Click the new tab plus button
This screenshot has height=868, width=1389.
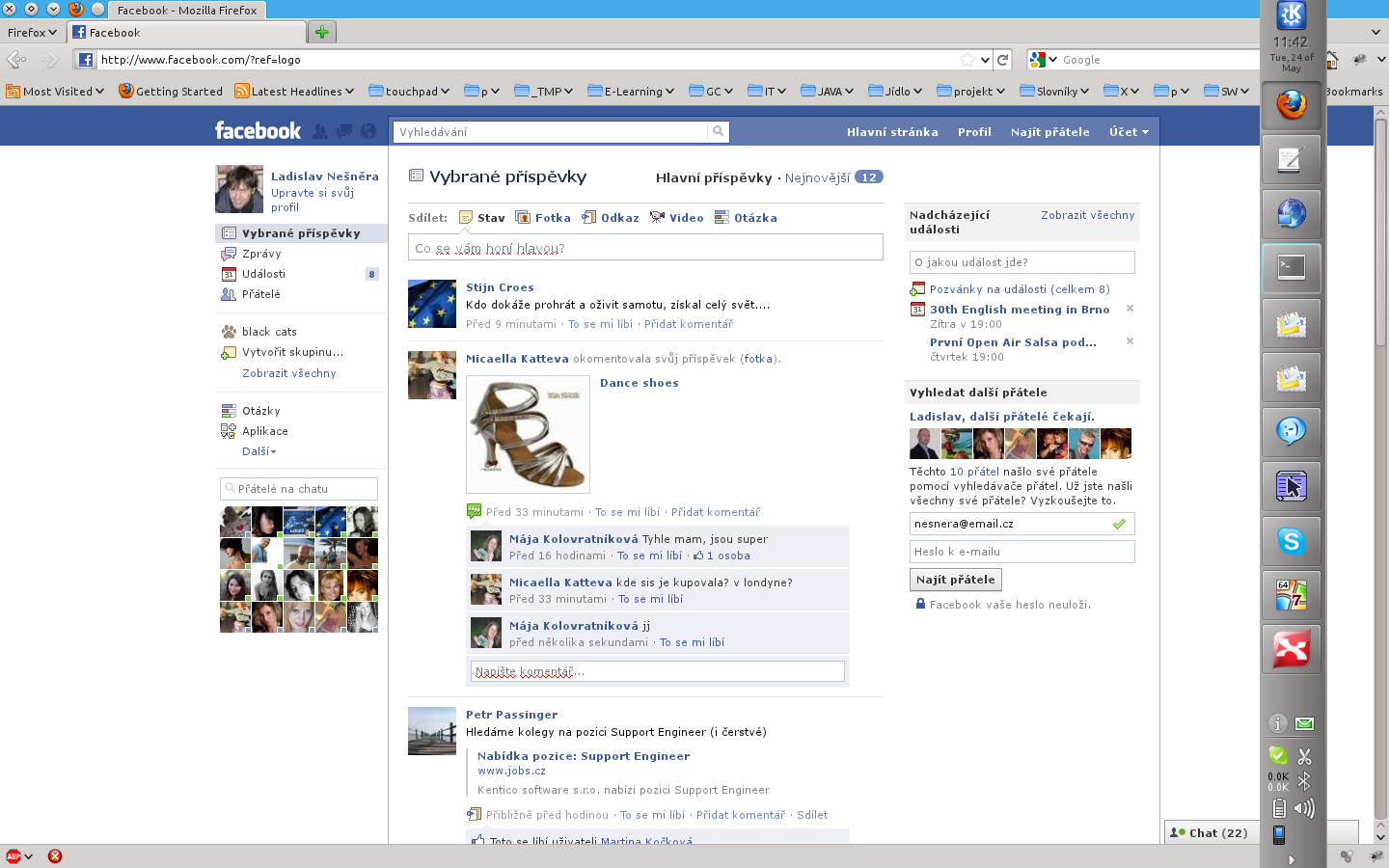coord(321,33)
